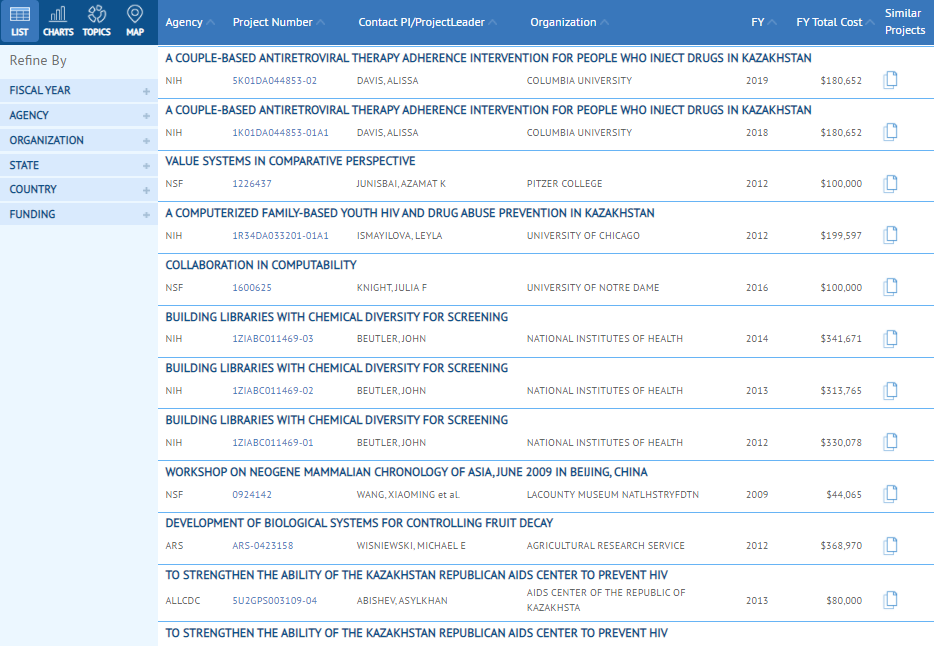The image size is (934, 646).
Task: Click organization UNIVERSITY OF CHICAGO
Action: (583, 236)
